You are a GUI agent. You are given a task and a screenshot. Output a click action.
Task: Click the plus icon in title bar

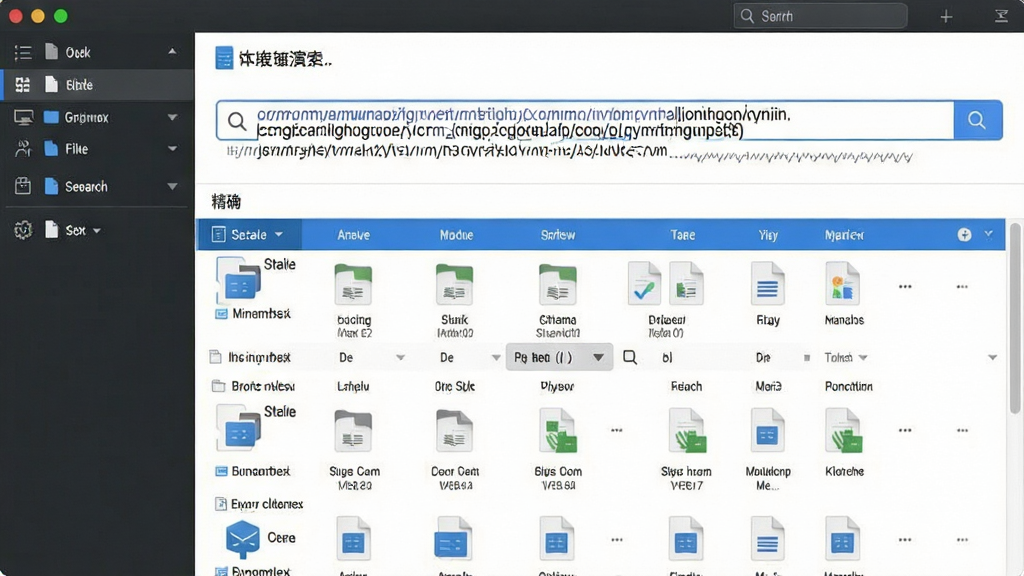(x=946, y=16)
